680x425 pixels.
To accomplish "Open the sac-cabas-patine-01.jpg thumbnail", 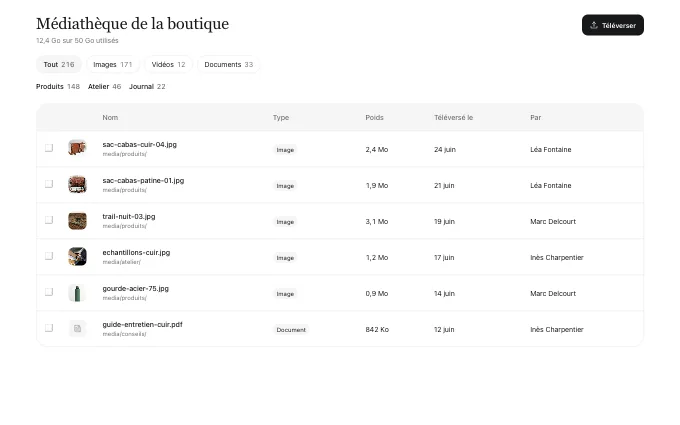I will (77, 184).
